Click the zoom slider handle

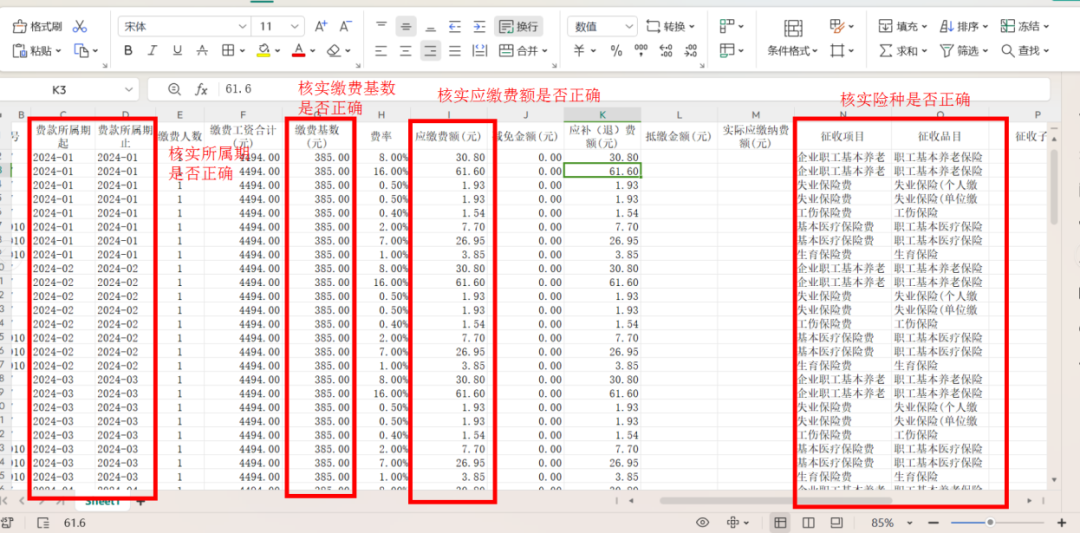pyautogui.click(x=990, y=522)
